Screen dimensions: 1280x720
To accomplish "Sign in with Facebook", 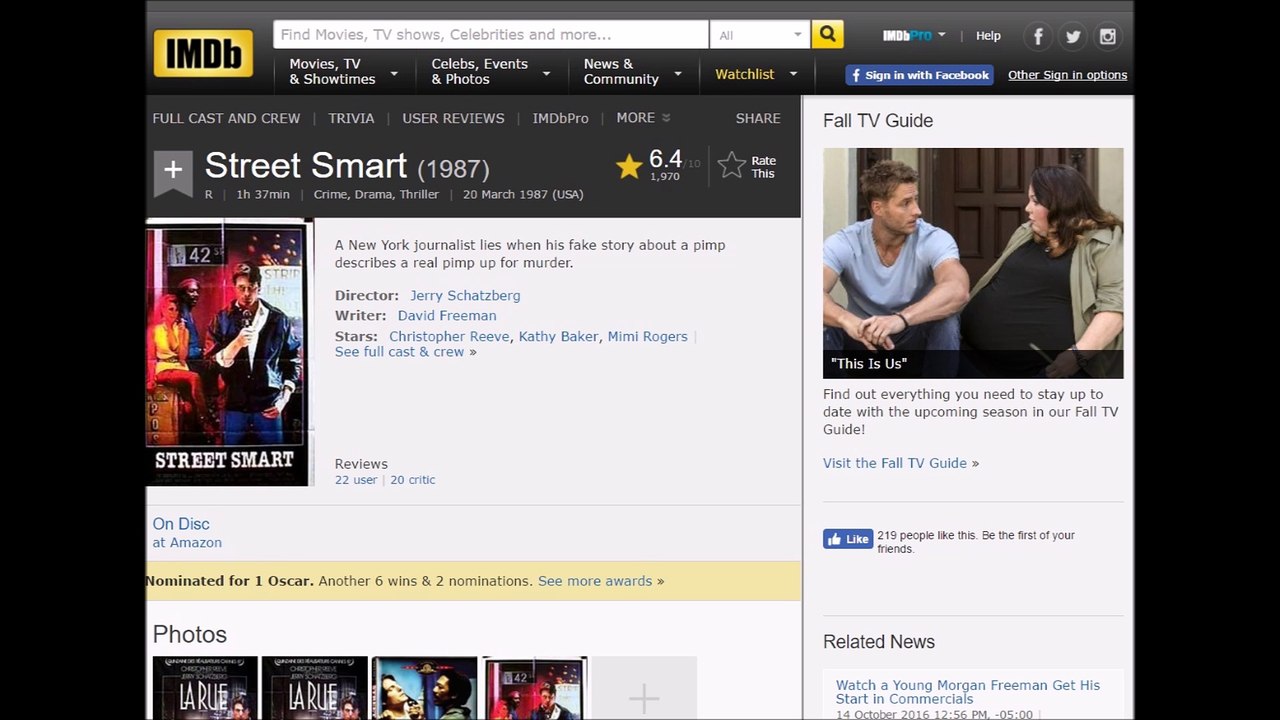I will click(x=919, y=75).
